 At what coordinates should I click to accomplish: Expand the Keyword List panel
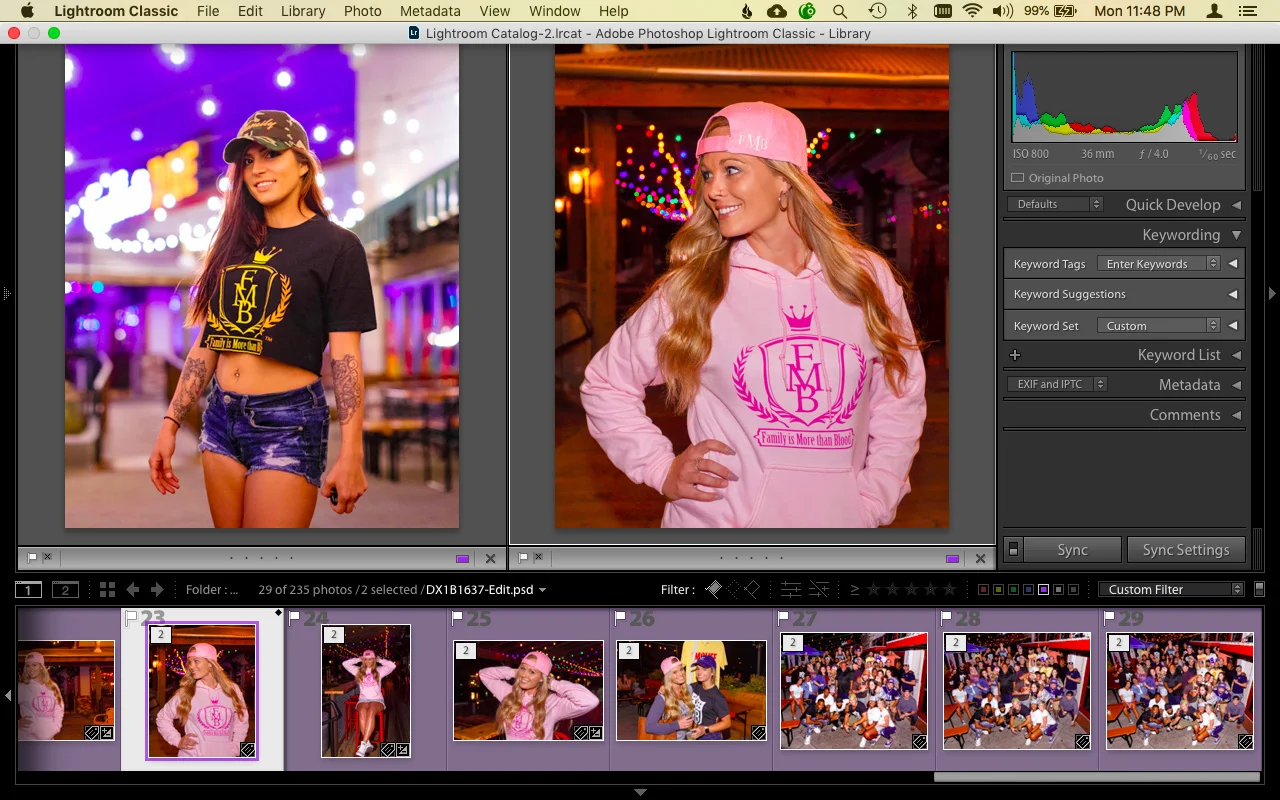(x=1236, y=355)
